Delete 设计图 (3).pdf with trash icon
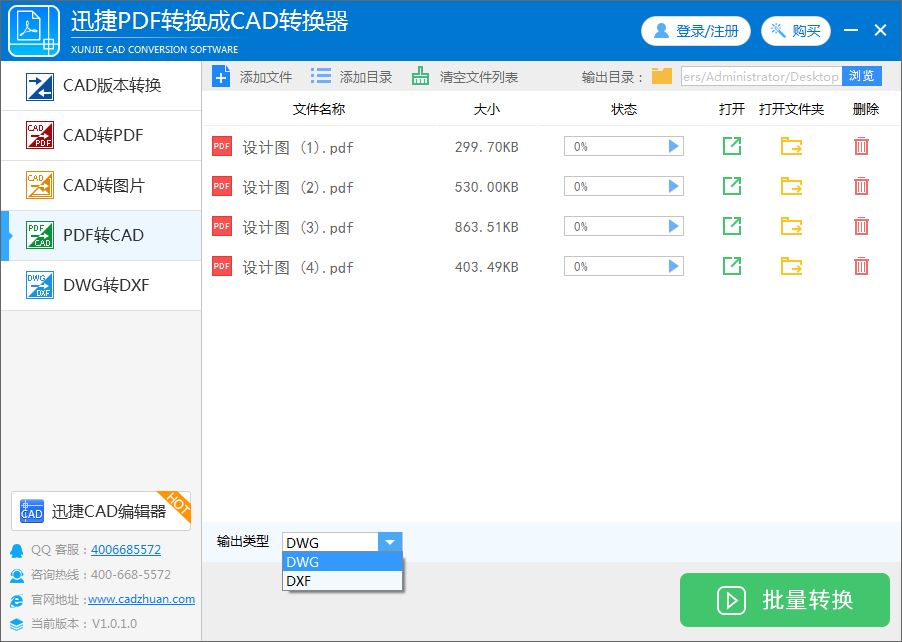 tap(861, 226)
